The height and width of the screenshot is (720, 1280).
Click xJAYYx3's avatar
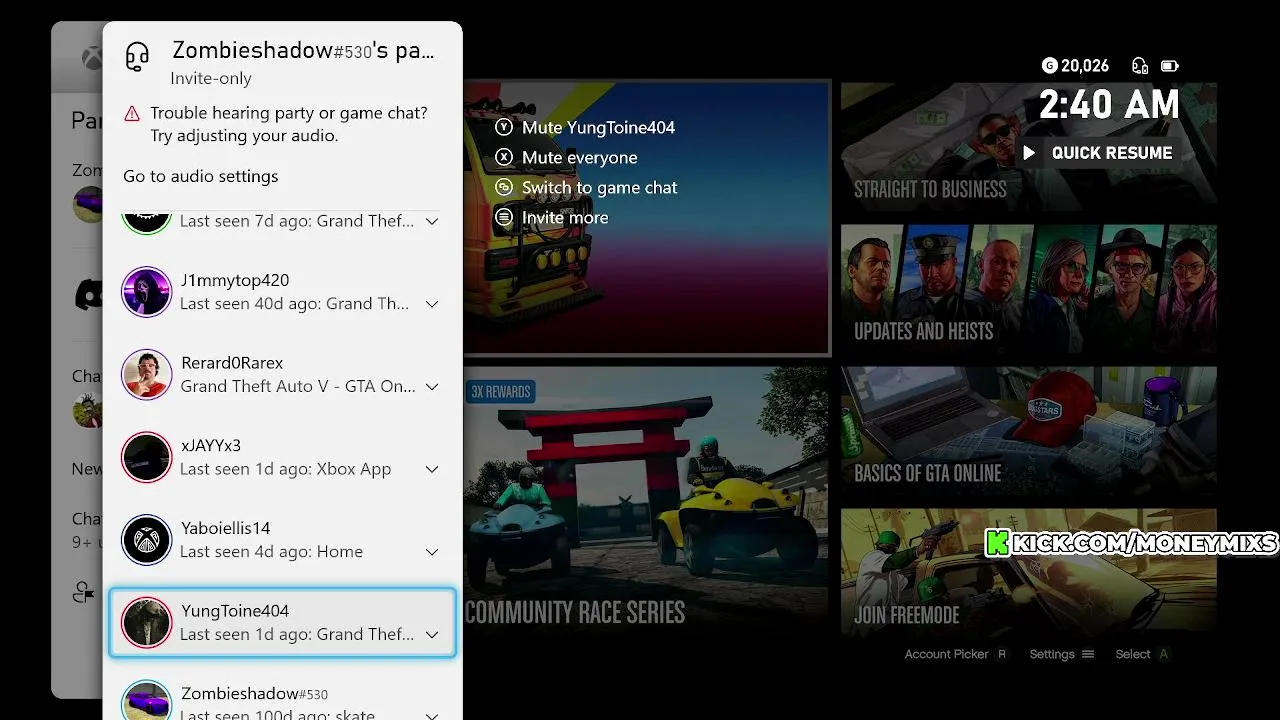coord(147,458)
